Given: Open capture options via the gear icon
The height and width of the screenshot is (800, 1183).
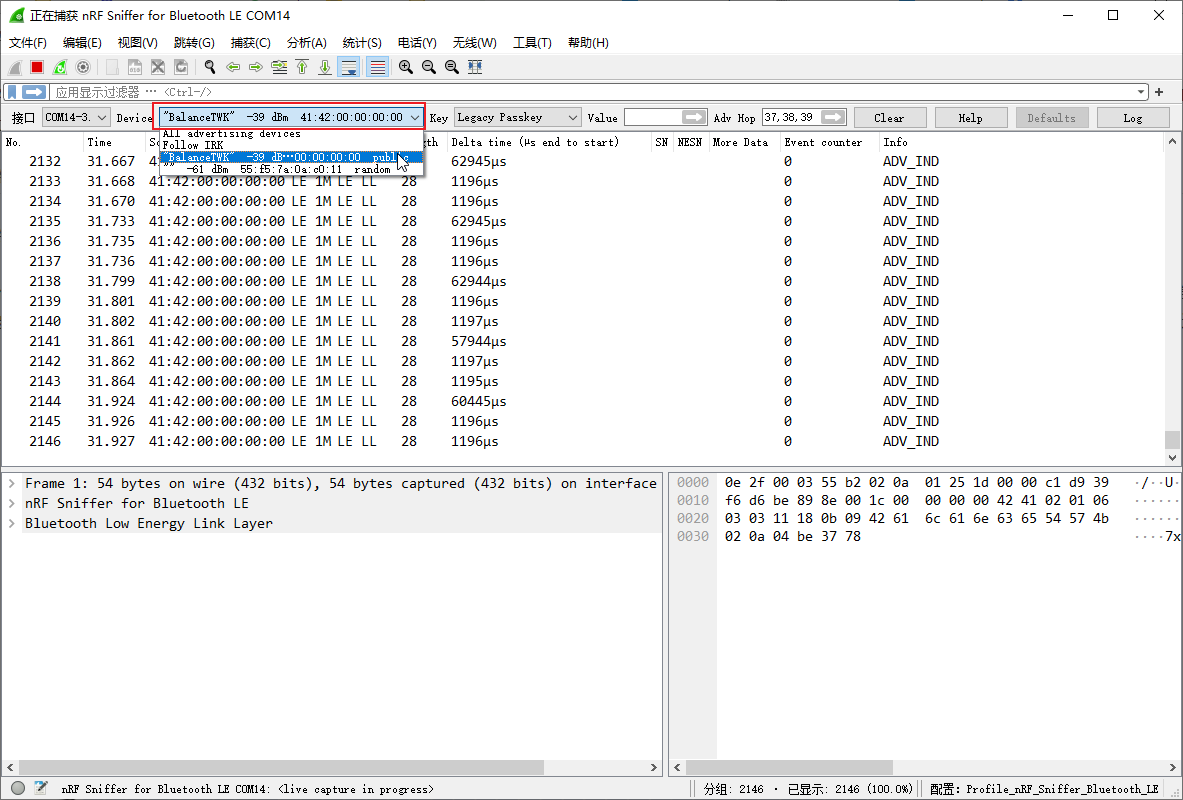Looking at the screenshot, I should tap(84, 66).
